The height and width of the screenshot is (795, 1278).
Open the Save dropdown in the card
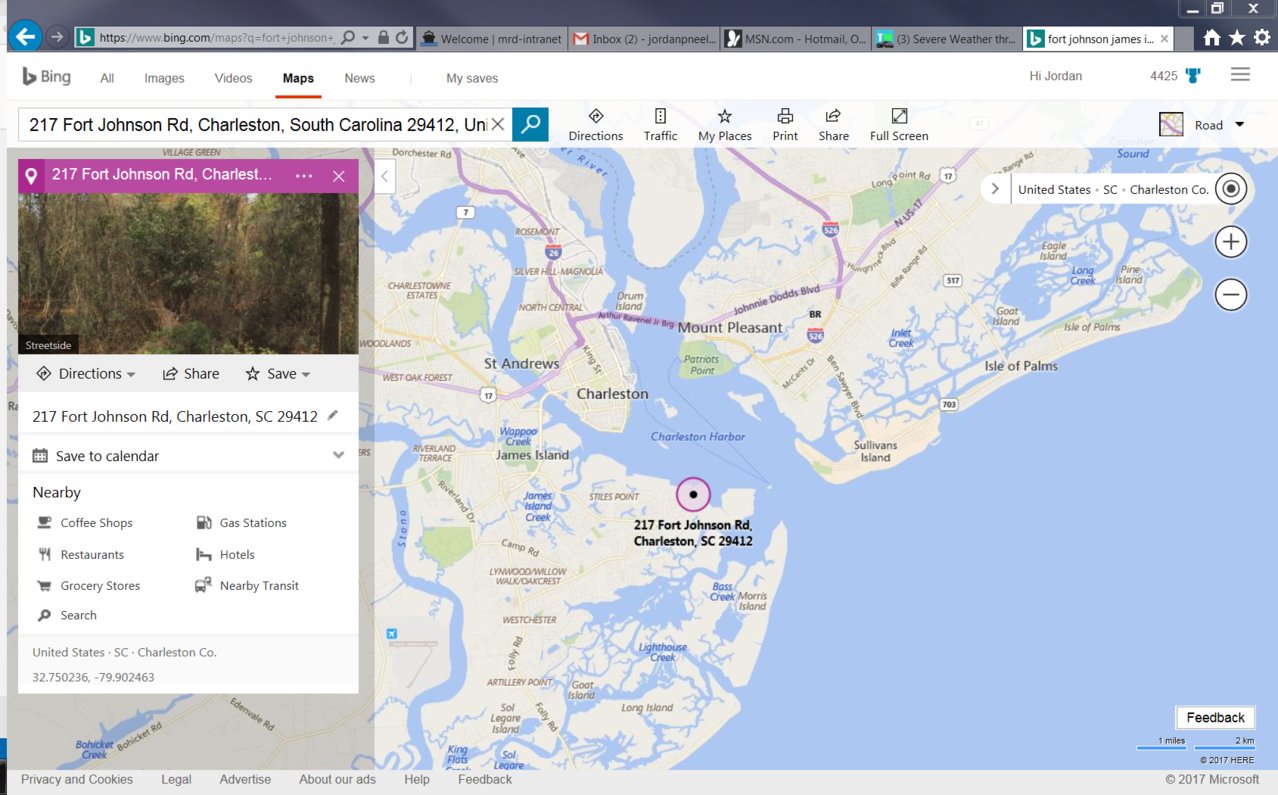coord(278,374)
